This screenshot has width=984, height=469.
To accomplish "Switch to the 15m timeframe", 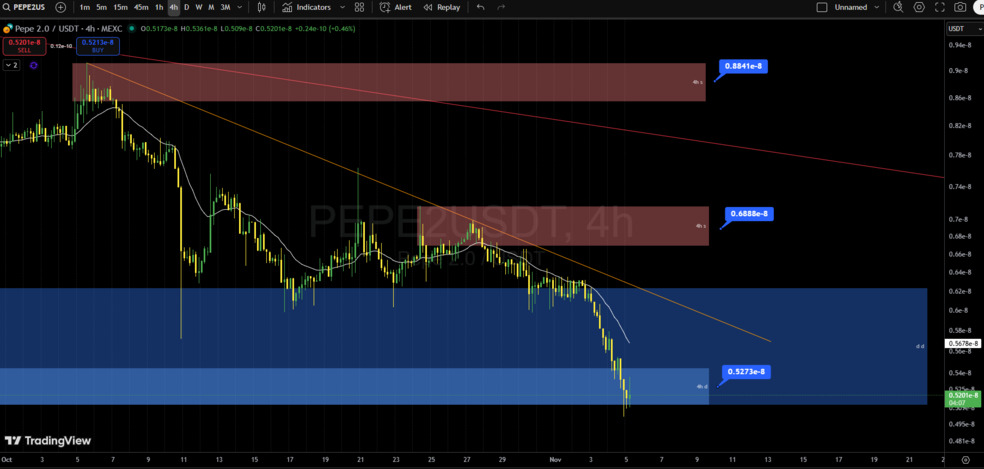I will (x=120, y=7).
